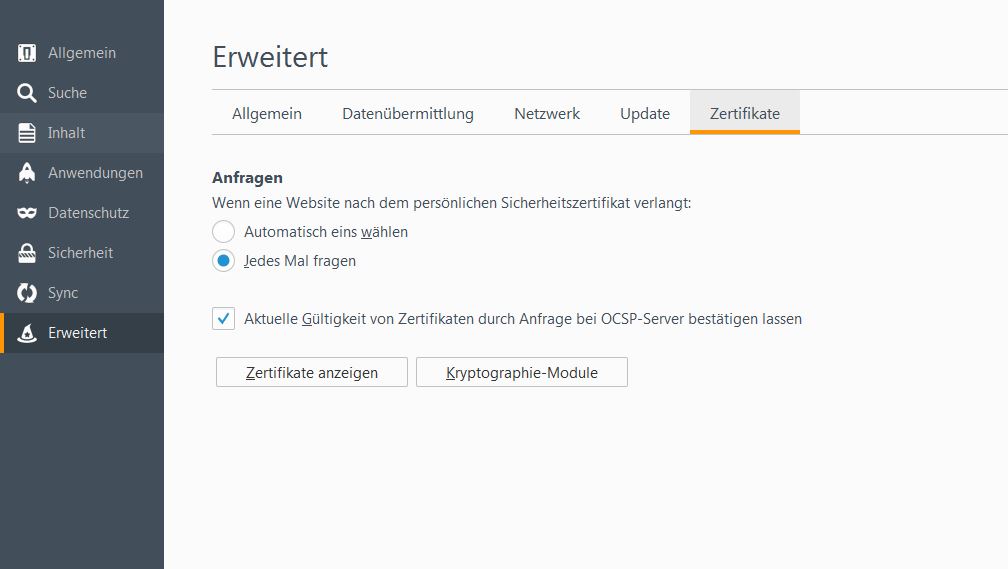Uncheck the OCSP-Server validity checkbox
Image resolution: width=1008 pixels, height=569 pixels.
pyautogui.click(x=224, y=319)
